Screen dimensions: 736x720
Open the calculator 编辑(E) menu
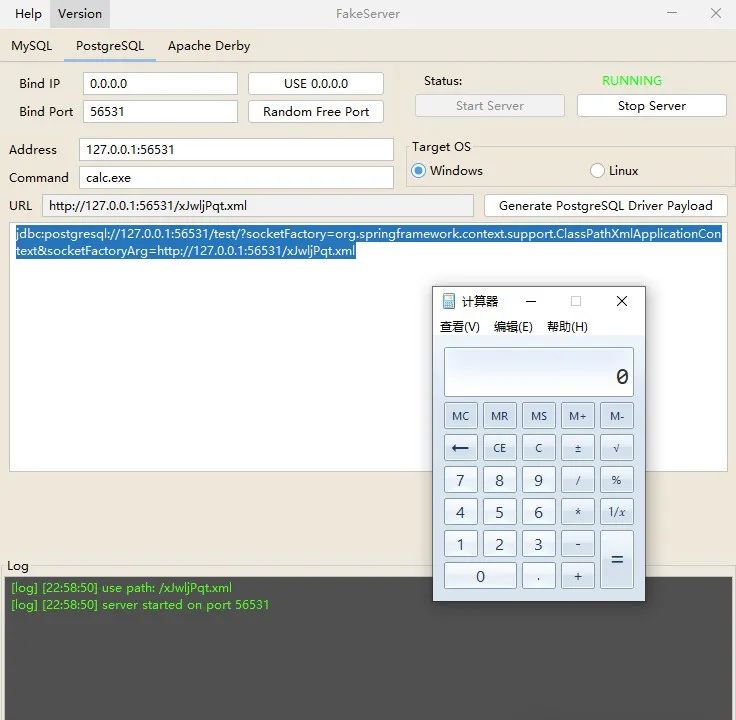coord(513,327)
